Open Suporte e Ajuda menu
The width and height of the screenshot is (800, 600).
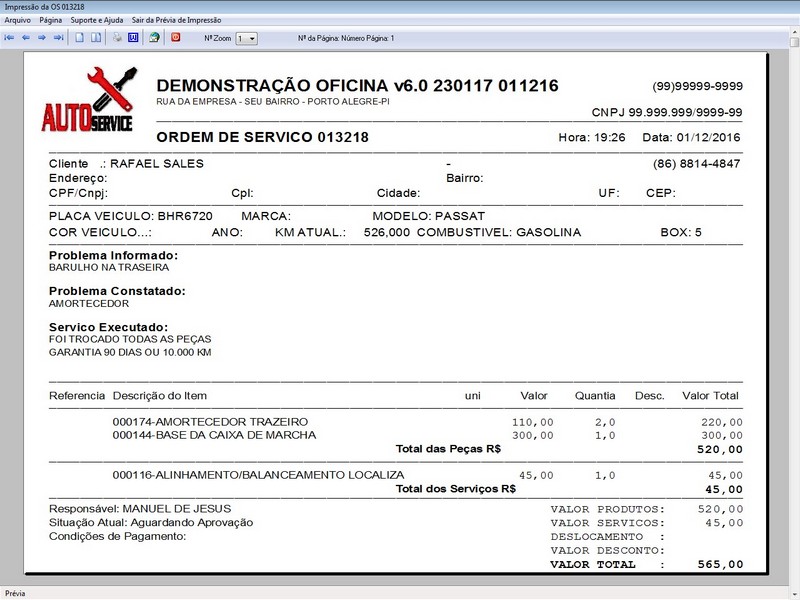click(x=97, y=20)
